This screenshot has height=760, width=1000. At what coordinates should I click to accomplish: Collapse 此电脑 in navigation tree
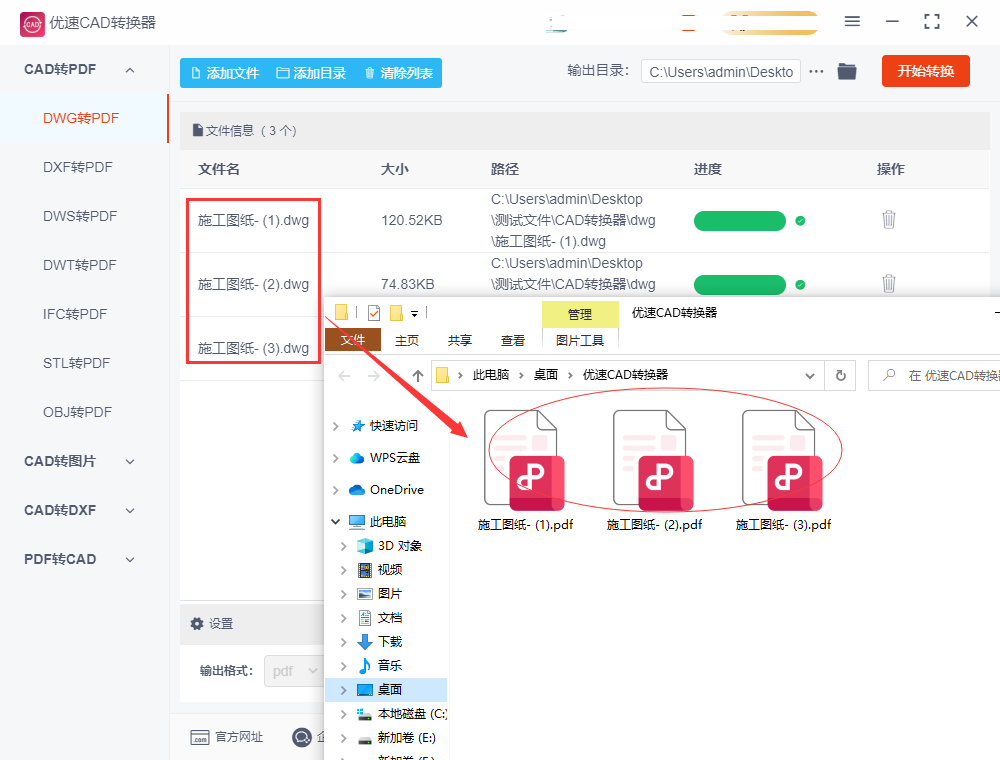335,522
